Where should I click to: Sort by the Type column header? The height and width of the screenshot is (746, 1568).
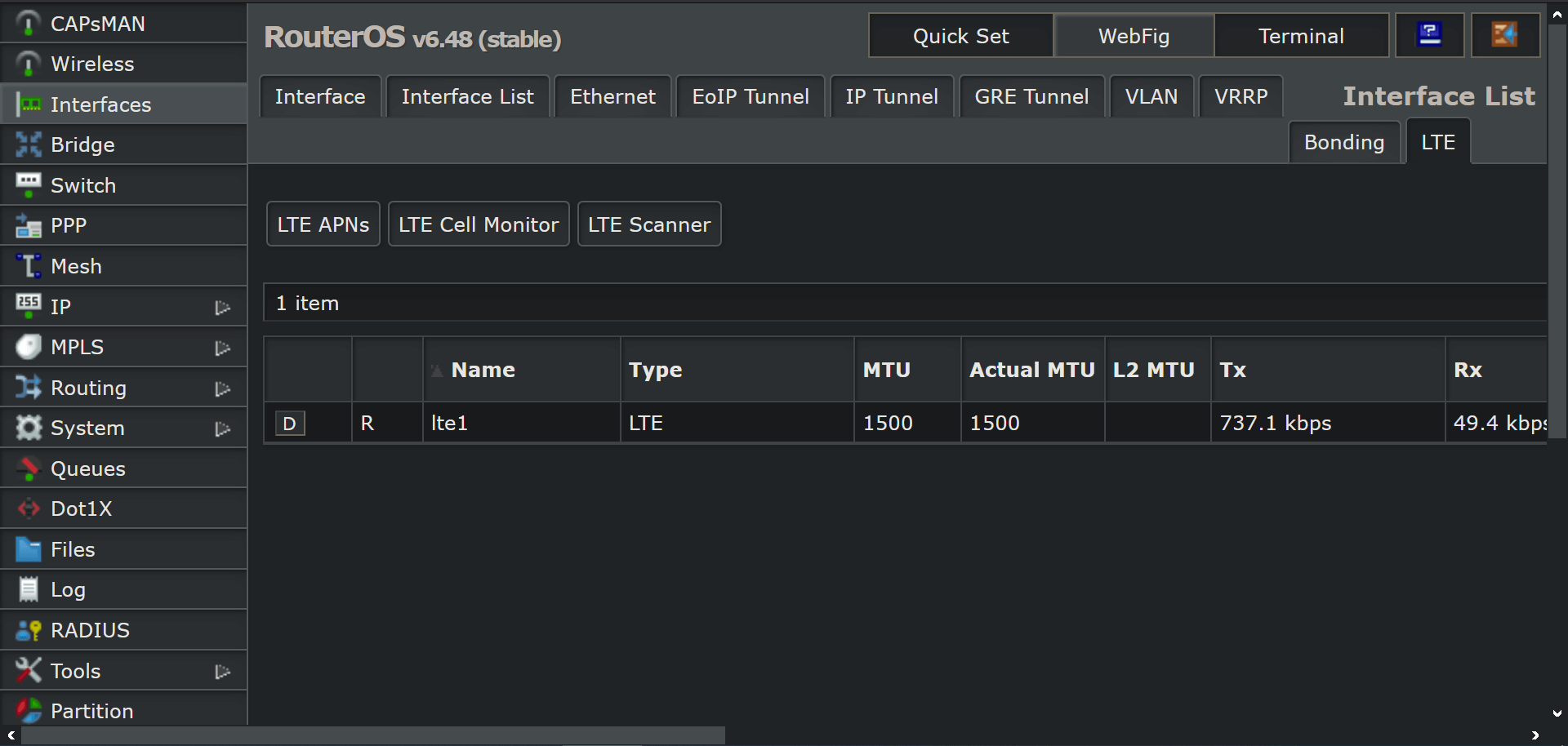pos(737,370)
